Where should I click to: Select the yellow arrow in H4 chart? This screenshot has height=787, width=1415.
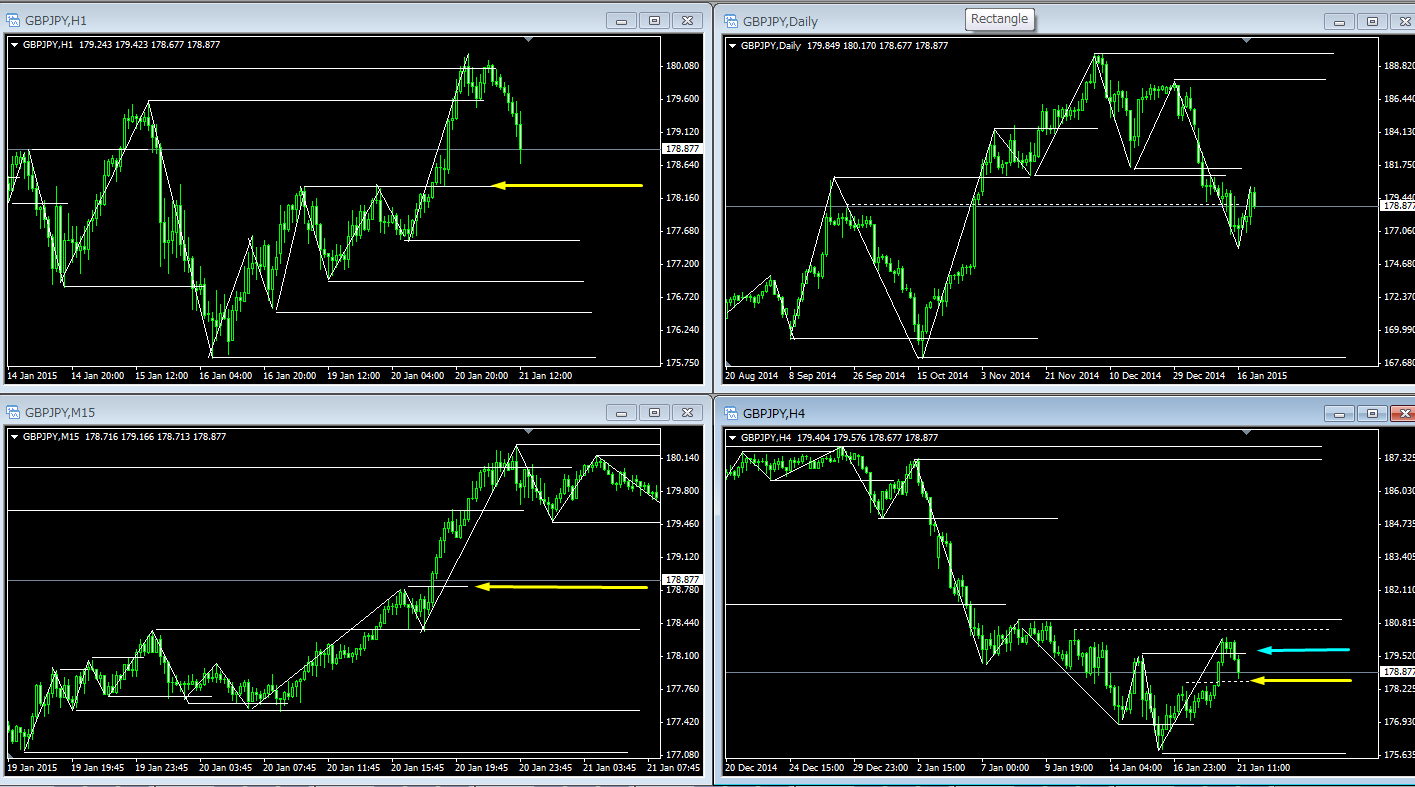point(1301,680)
